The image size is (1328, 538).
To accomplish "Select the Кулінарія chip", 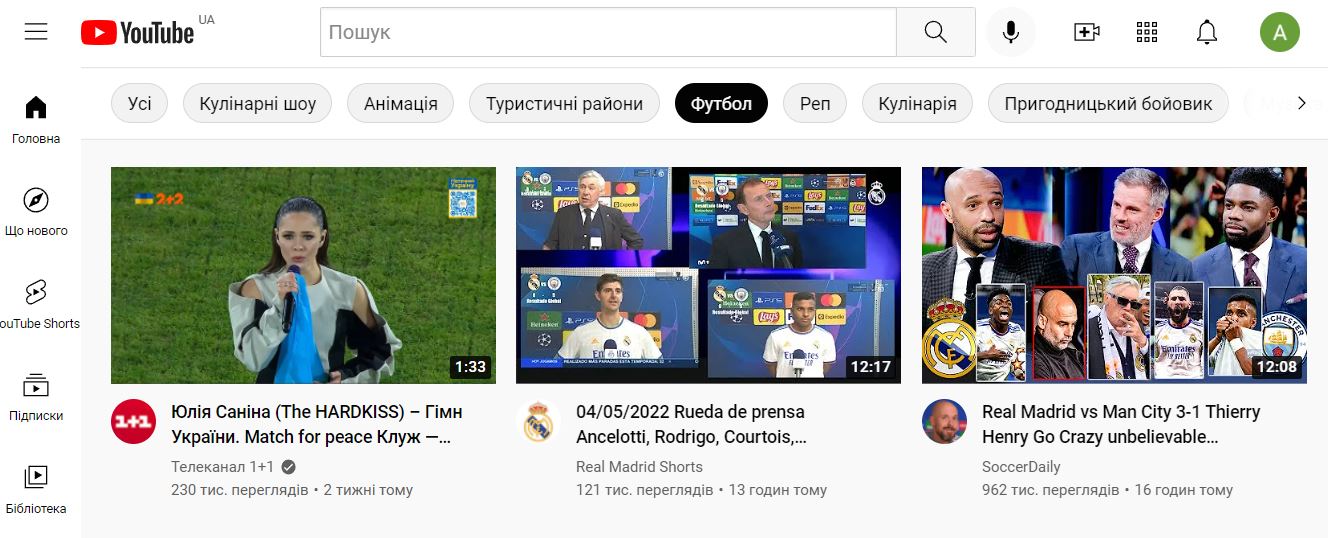I will coord(917,103).
